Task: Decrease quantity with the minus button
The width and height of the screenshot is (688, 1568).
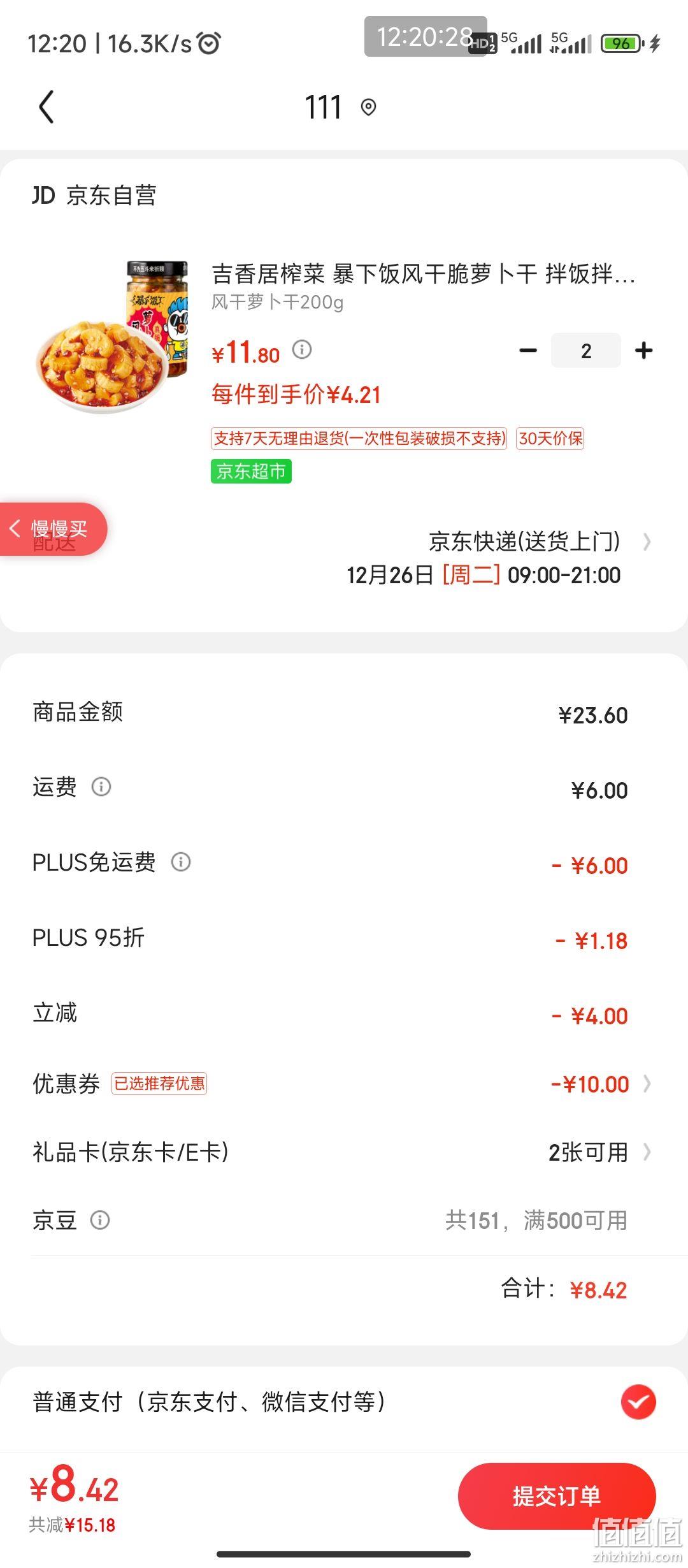Action: coord(528,350)
